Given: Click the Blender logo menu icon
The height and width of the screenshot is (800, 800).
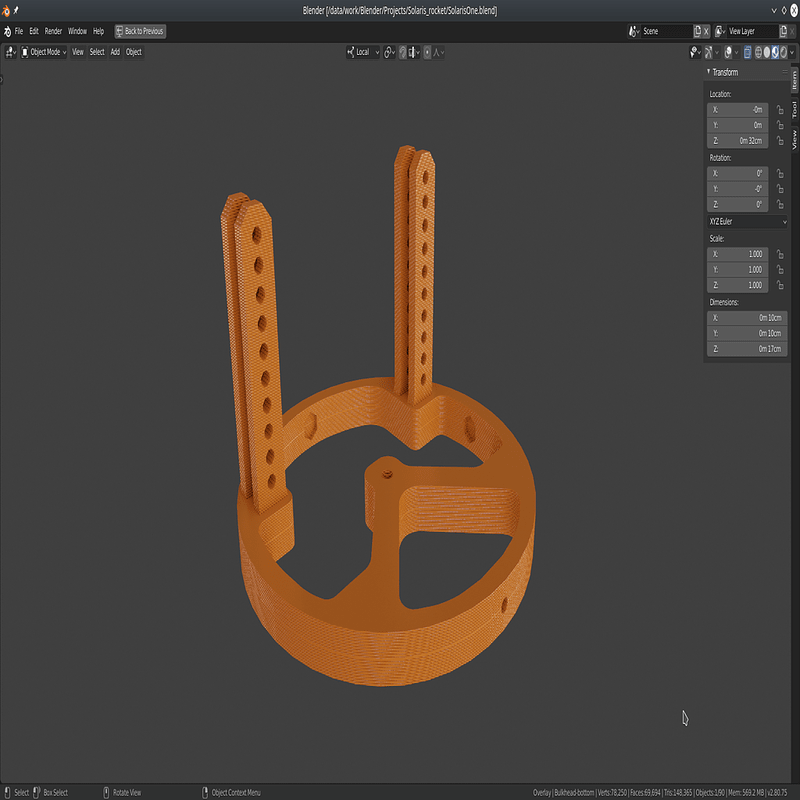Looking at the screenshot, I should point(7,32).
